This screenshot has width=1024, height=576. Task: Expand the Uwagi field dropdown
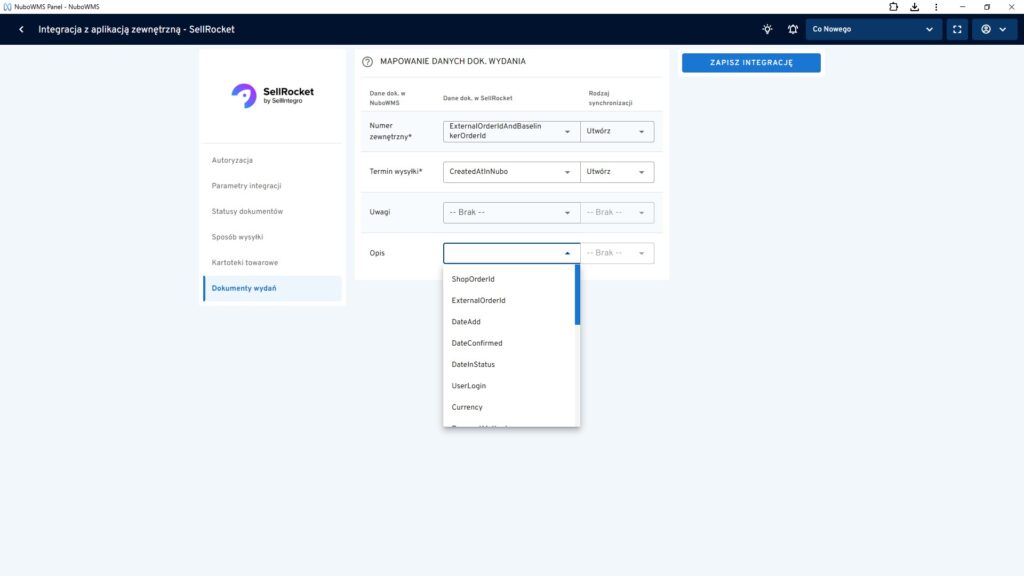511,212
